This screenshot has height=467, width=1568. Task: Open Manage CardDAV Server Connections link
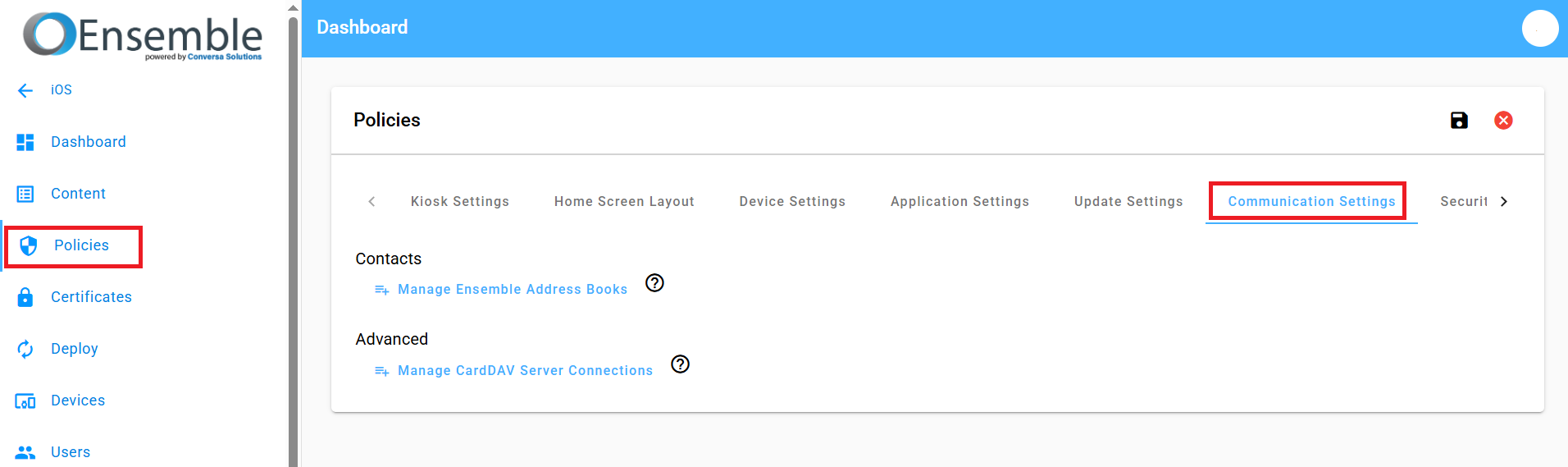click(x=525, y=371)
